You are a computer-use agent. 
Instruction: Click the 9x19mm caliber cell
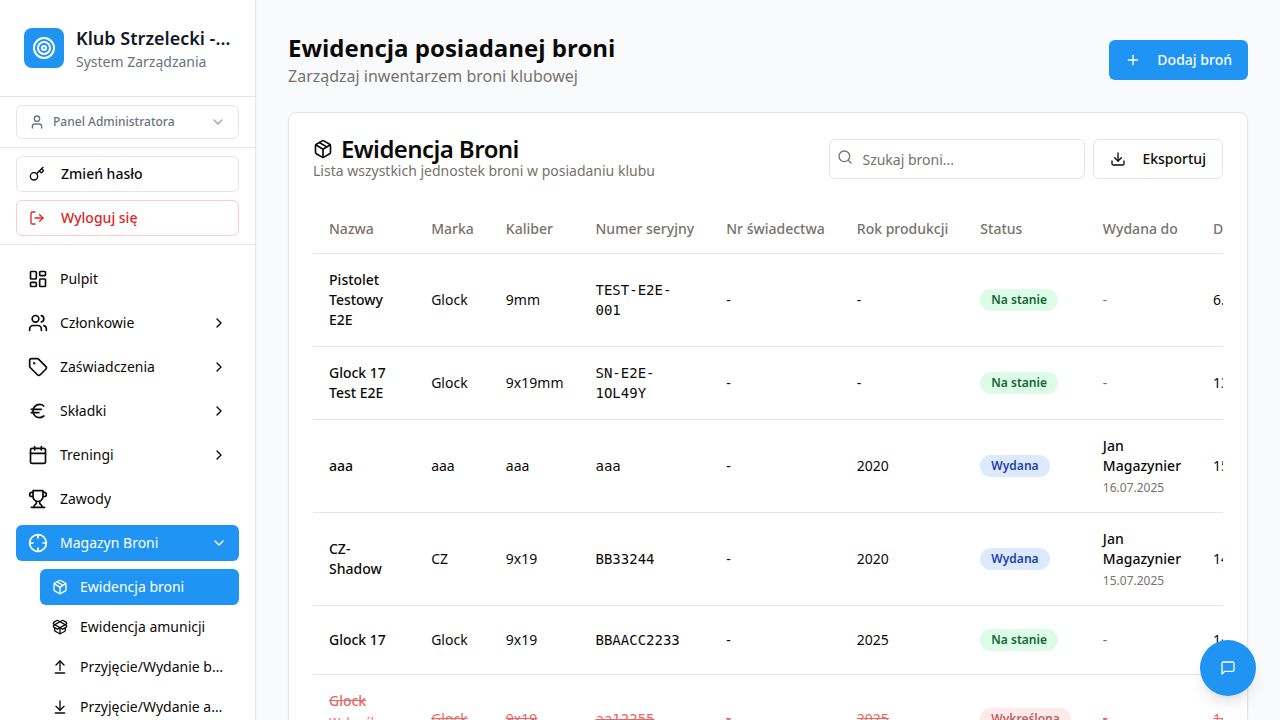coord(535,383)
